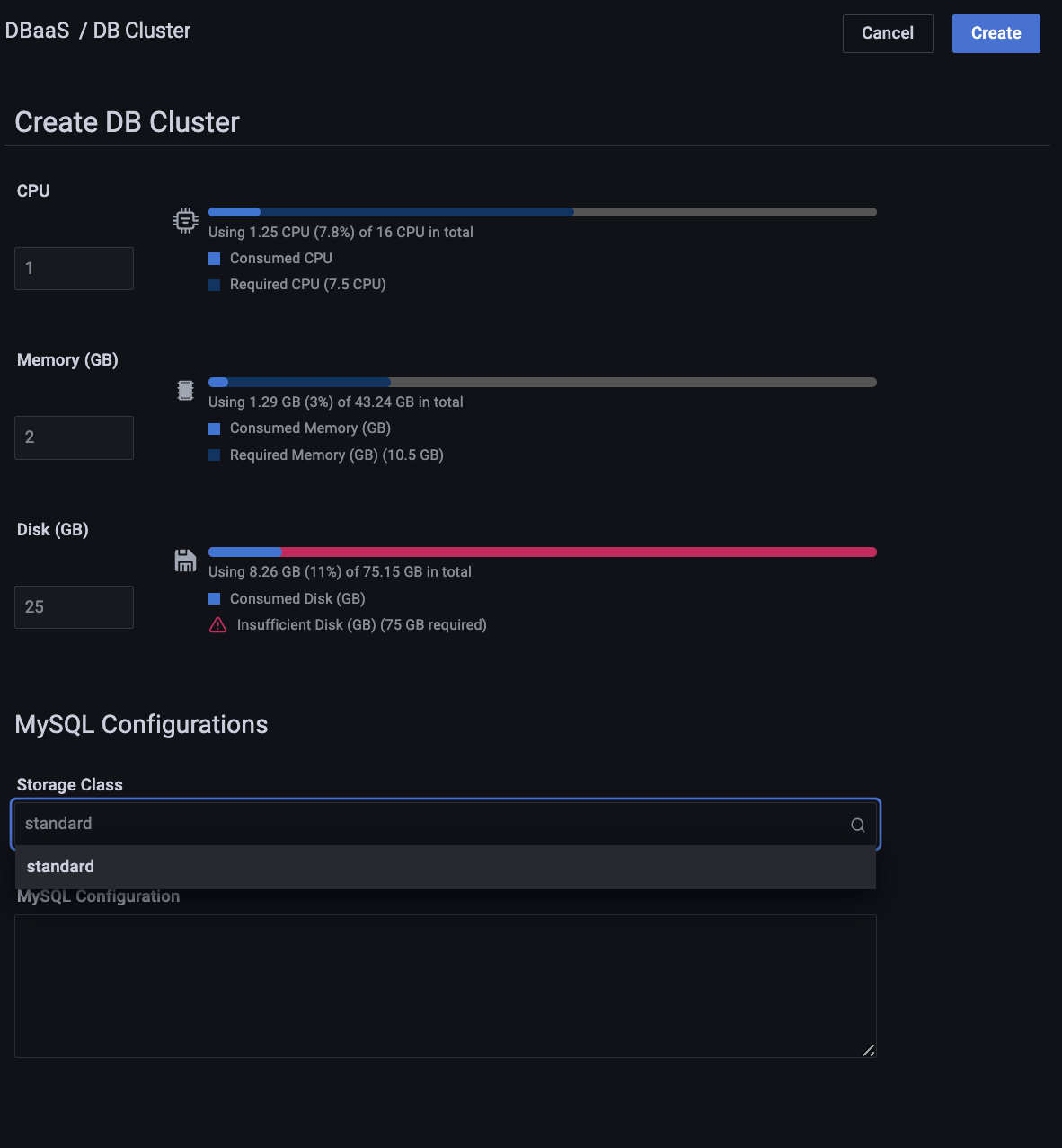Focus the Memory (GB) input field
Viewport: 1062px width, 1148px height.
tap(74, 437)
